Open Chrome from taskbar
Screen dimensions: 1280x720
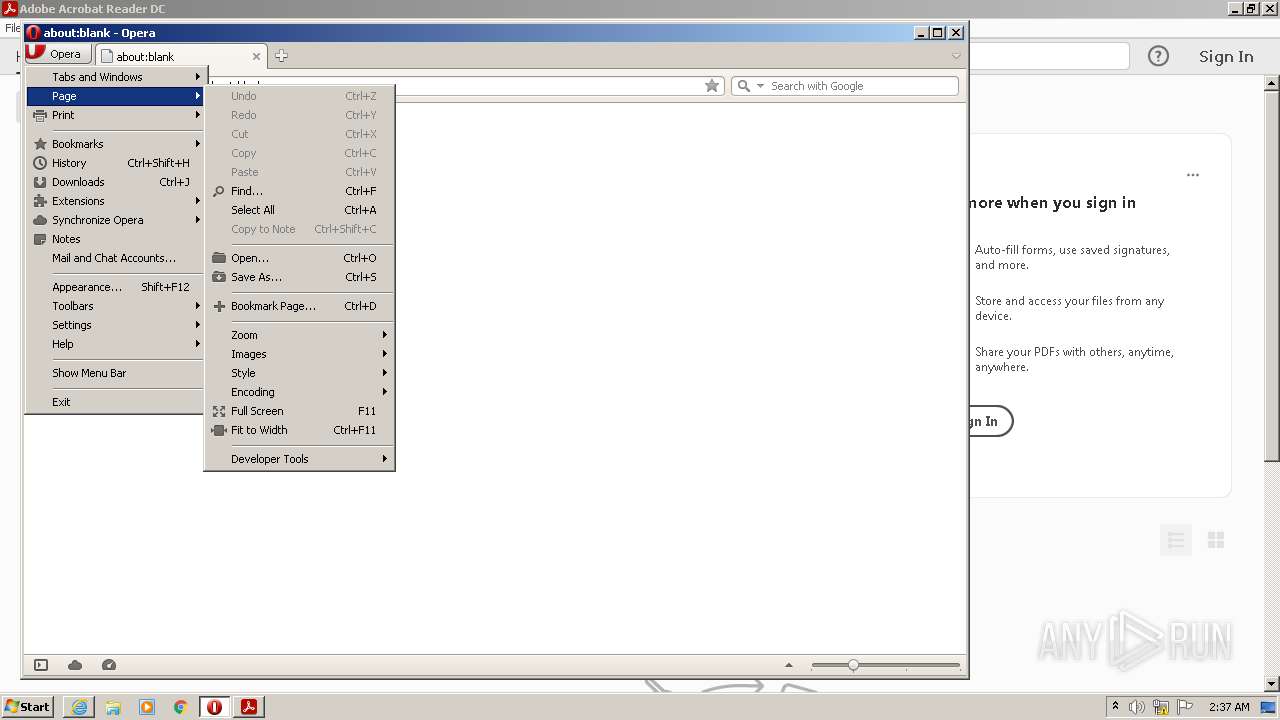tap(180, 707)
